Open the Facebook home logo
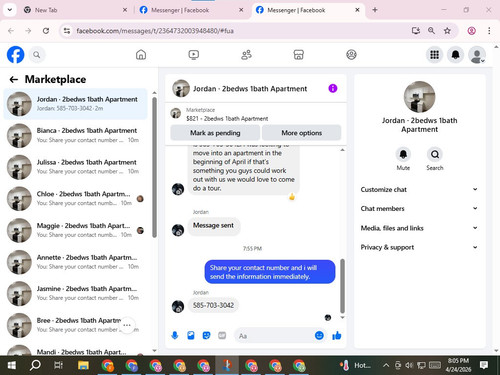 pyautogui.click(x=15, y=55)
